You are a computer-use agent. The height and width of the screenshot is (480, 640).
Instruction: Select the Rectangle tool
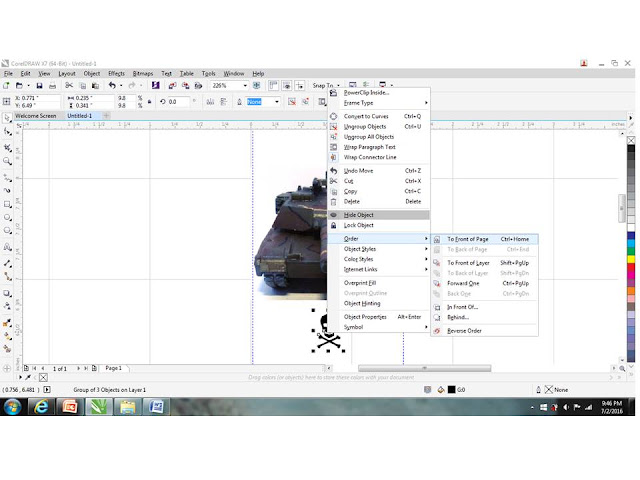point(7,204)
